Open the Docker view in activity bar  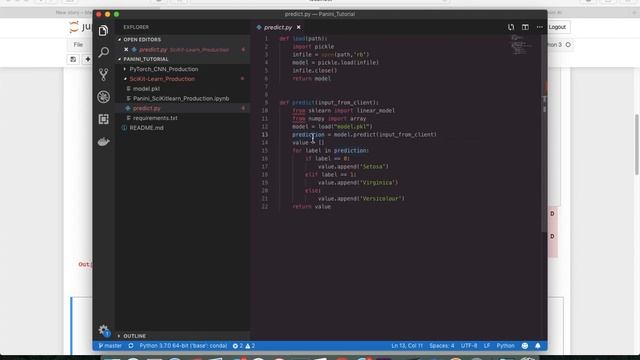click(x=103, y=142)
